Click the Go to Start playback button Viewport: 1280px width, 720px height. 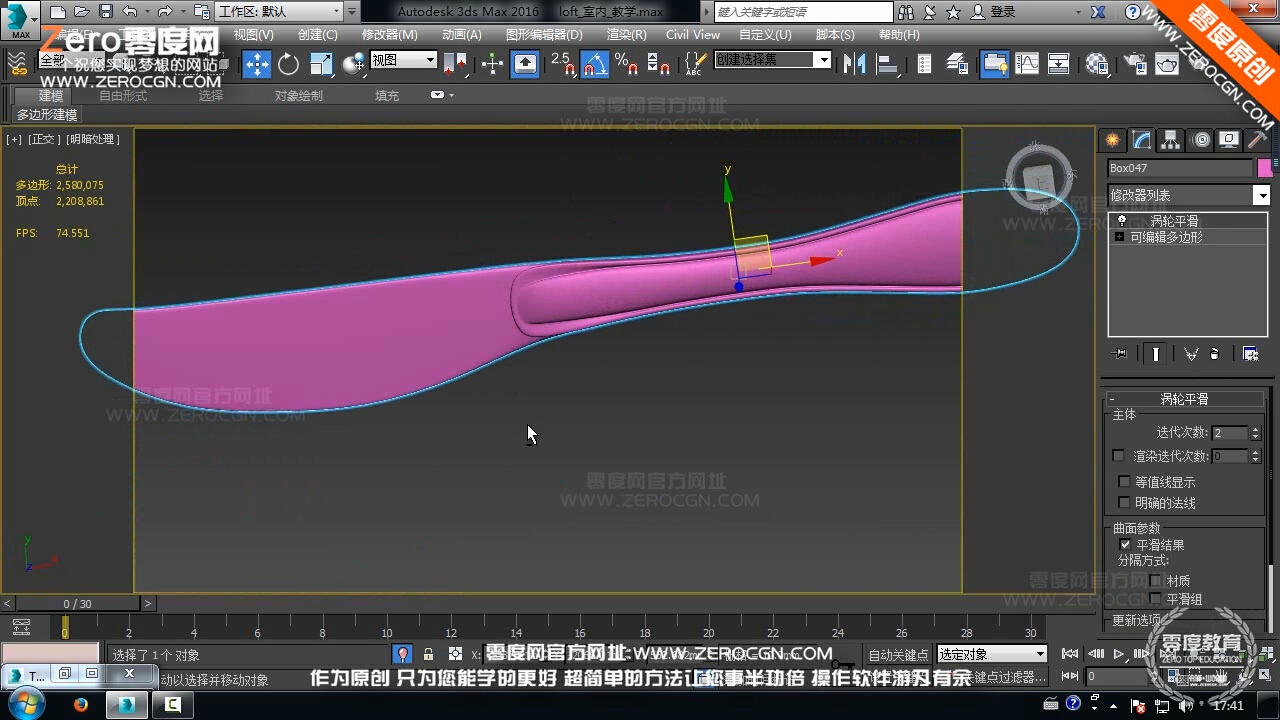tap(1070, 654)
